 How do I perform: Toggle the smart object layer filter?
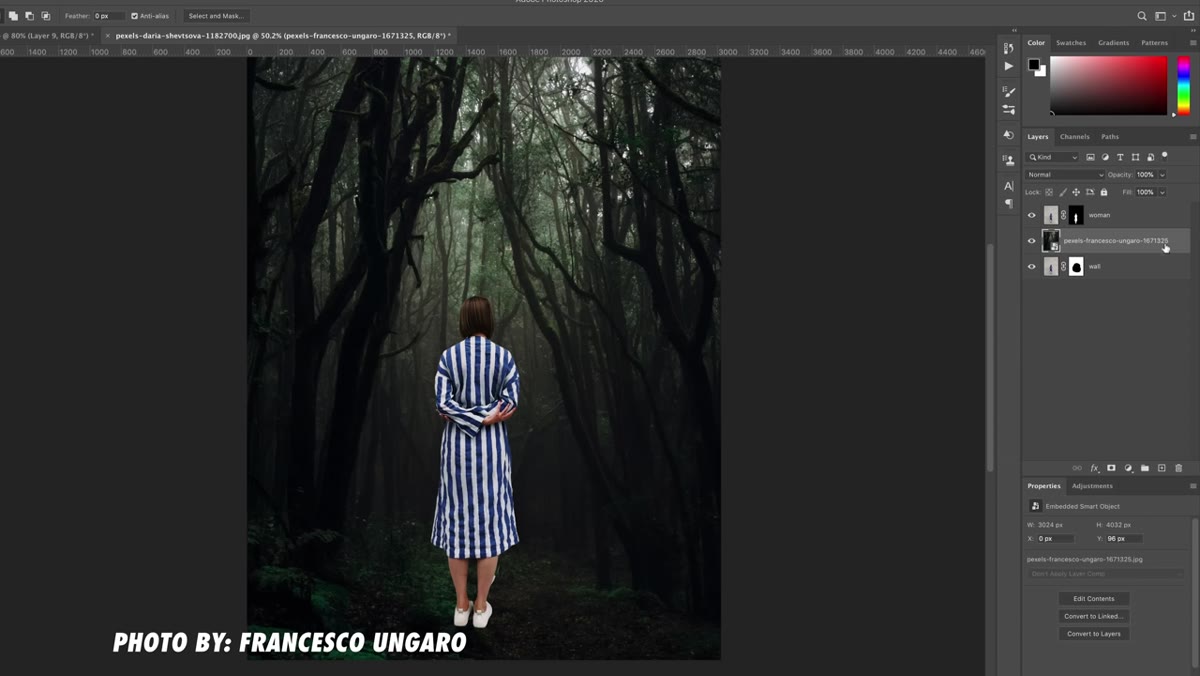point(1150,157)
